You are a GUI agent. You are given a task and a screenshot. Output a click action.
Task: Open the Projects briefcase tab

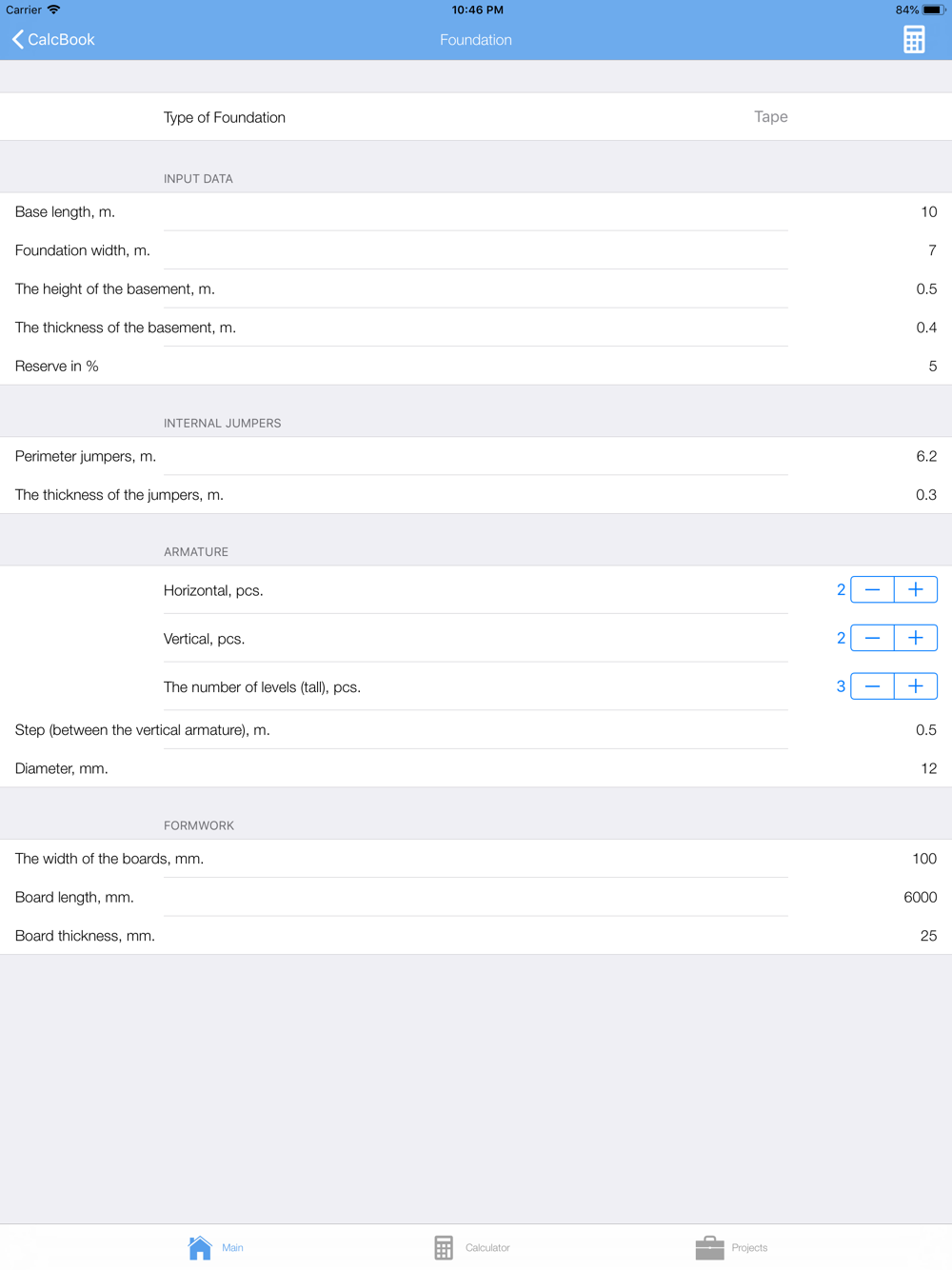[710, 1247]
